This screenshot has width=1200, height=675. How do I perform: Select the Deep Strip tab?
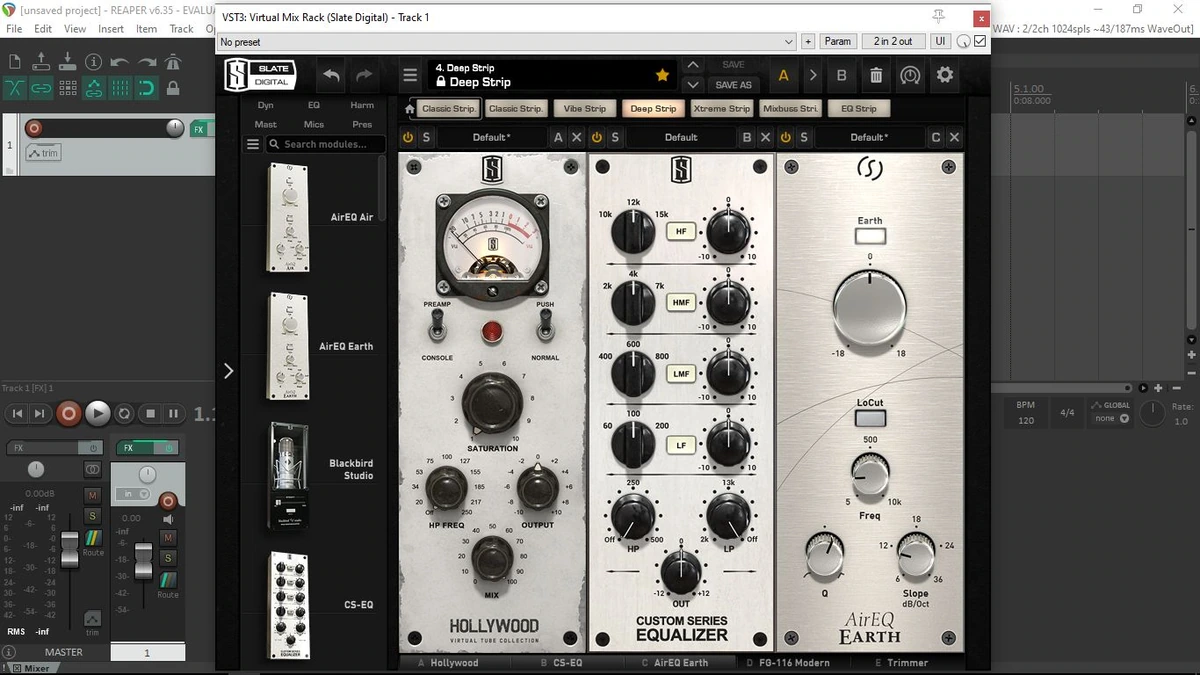(653, 109)
